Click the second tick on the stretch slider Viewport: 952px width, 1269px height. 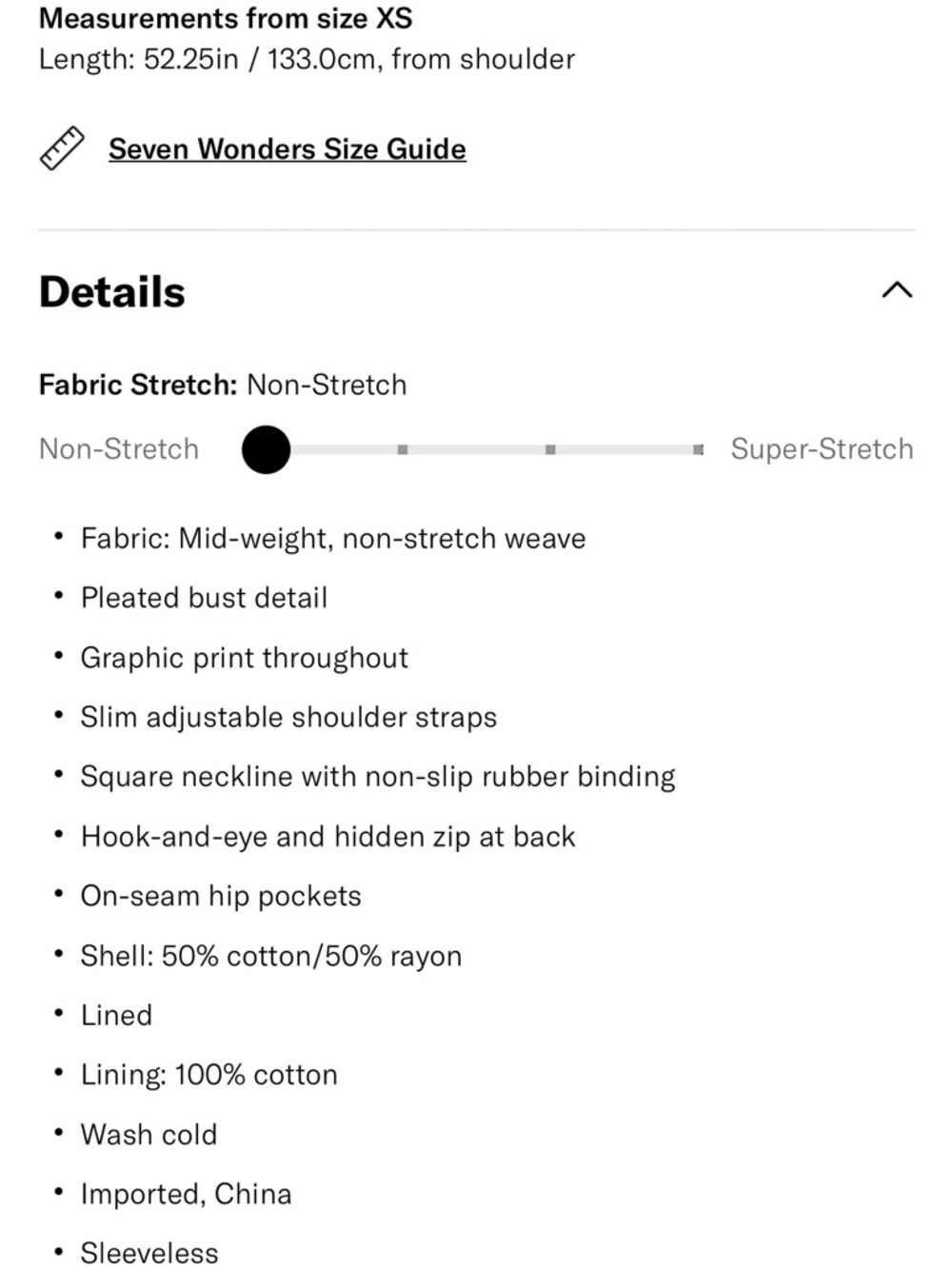point(403,449)
